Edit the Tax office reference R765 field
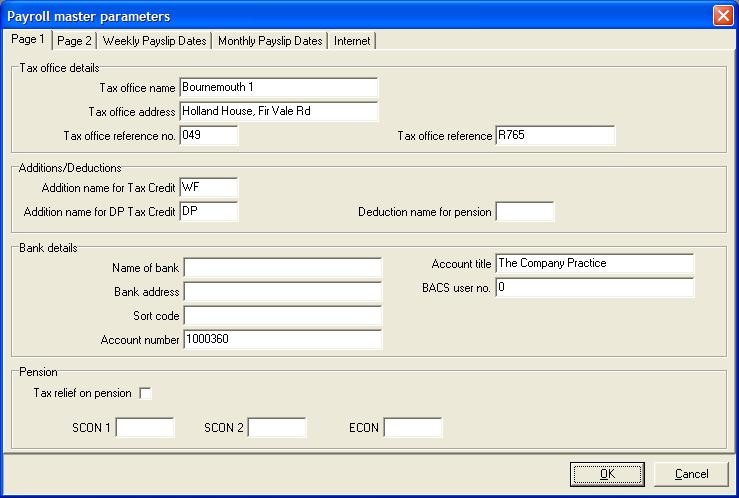This screenshot has width=739, height=498. (x=555, y=136)
